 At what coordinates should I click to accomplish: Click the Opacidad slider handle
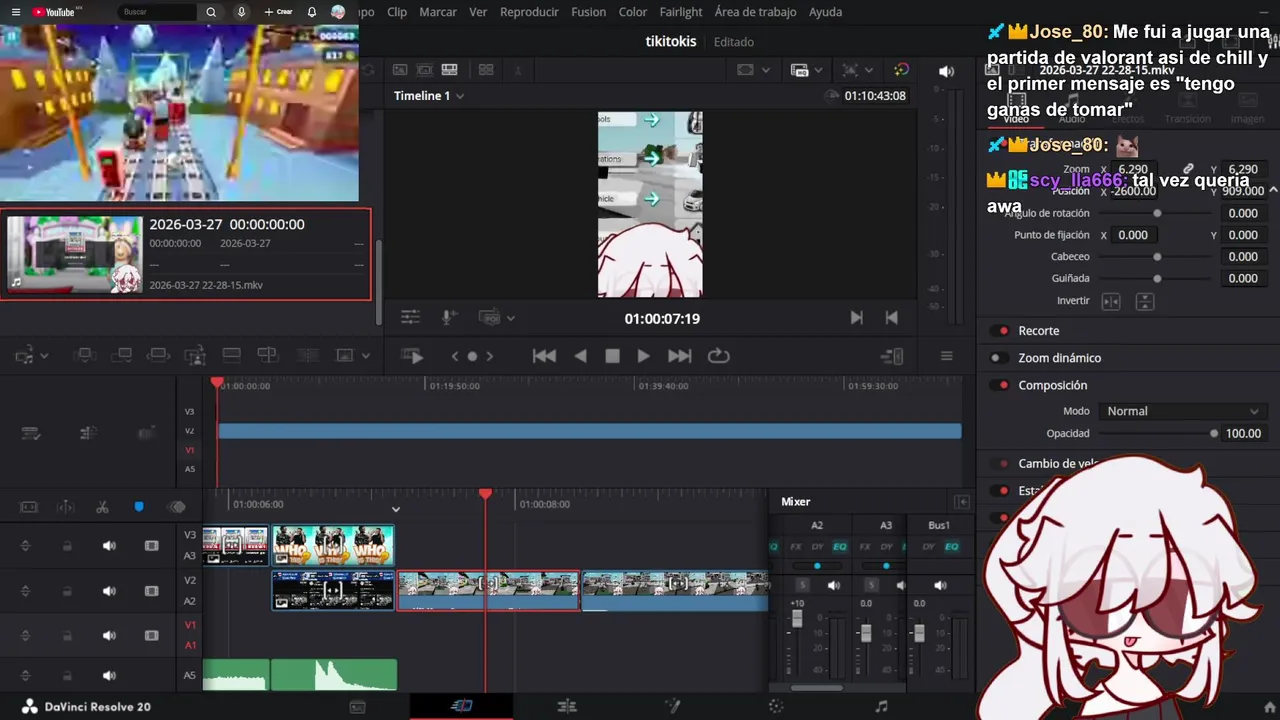(1214, 433)
